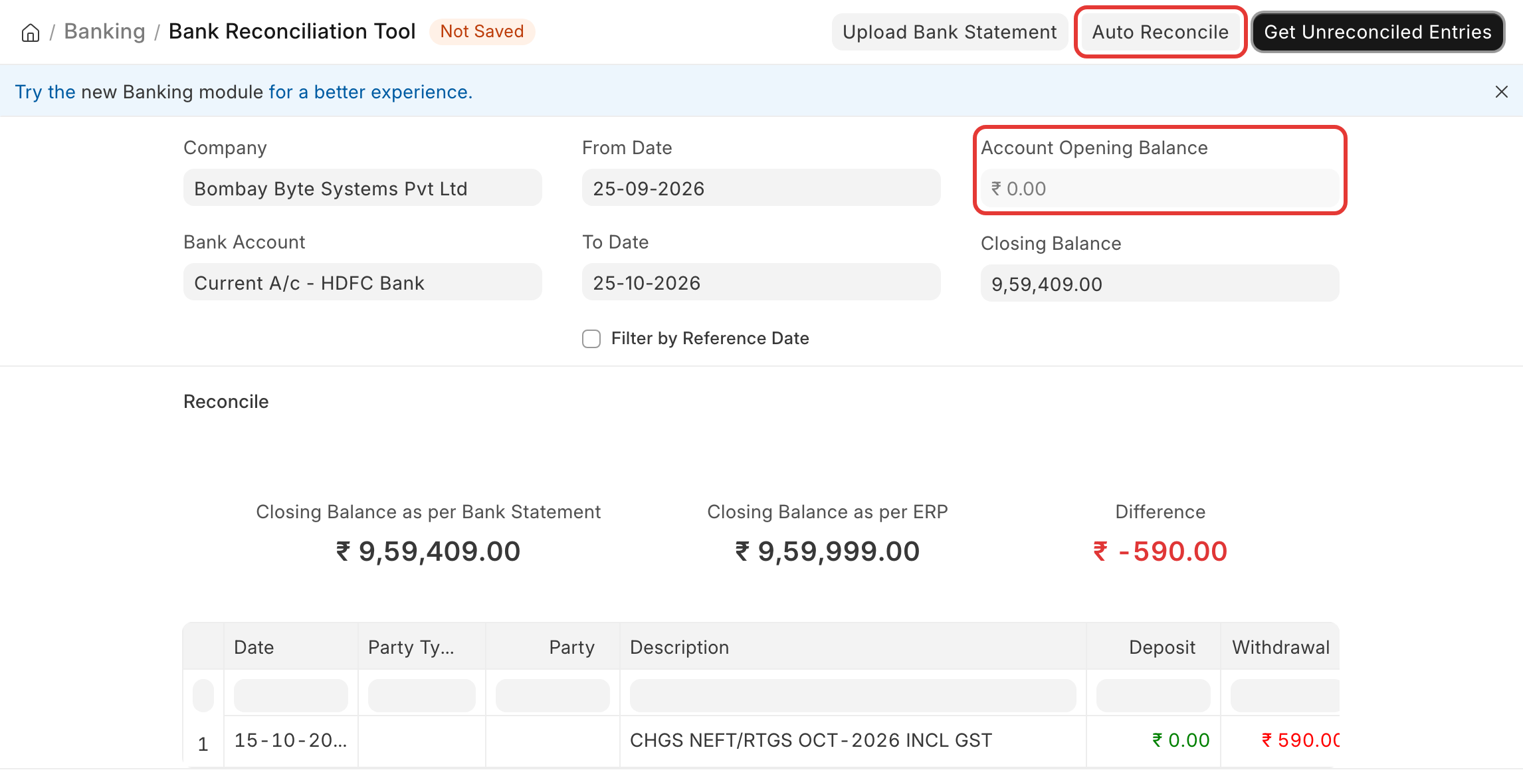Pick a From Date value
The width and height of the screenshot is (1523, 784).
tap(761, 188)
